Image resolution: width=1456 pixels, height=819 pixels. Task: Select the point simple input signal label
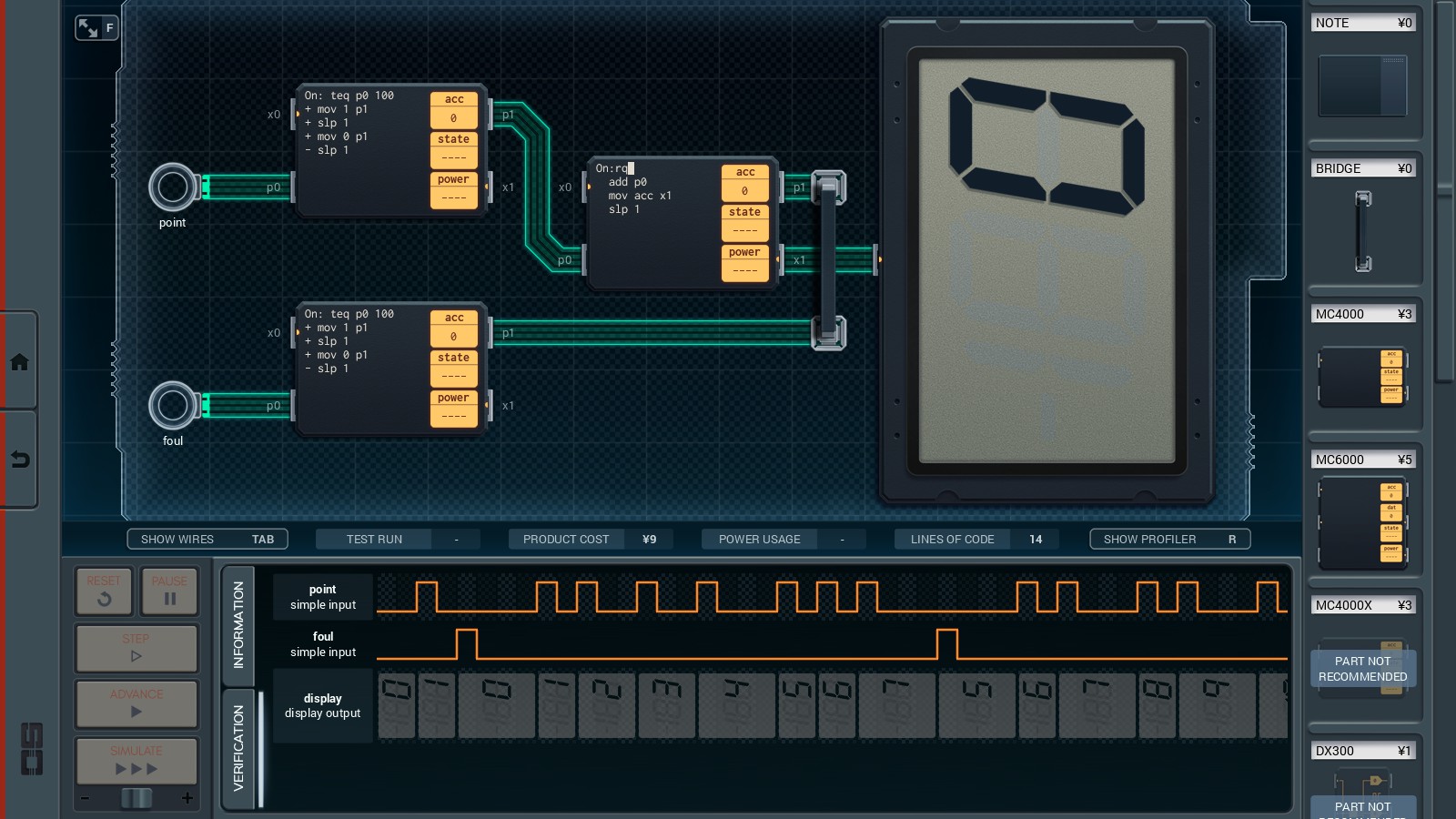click(323, 597)
